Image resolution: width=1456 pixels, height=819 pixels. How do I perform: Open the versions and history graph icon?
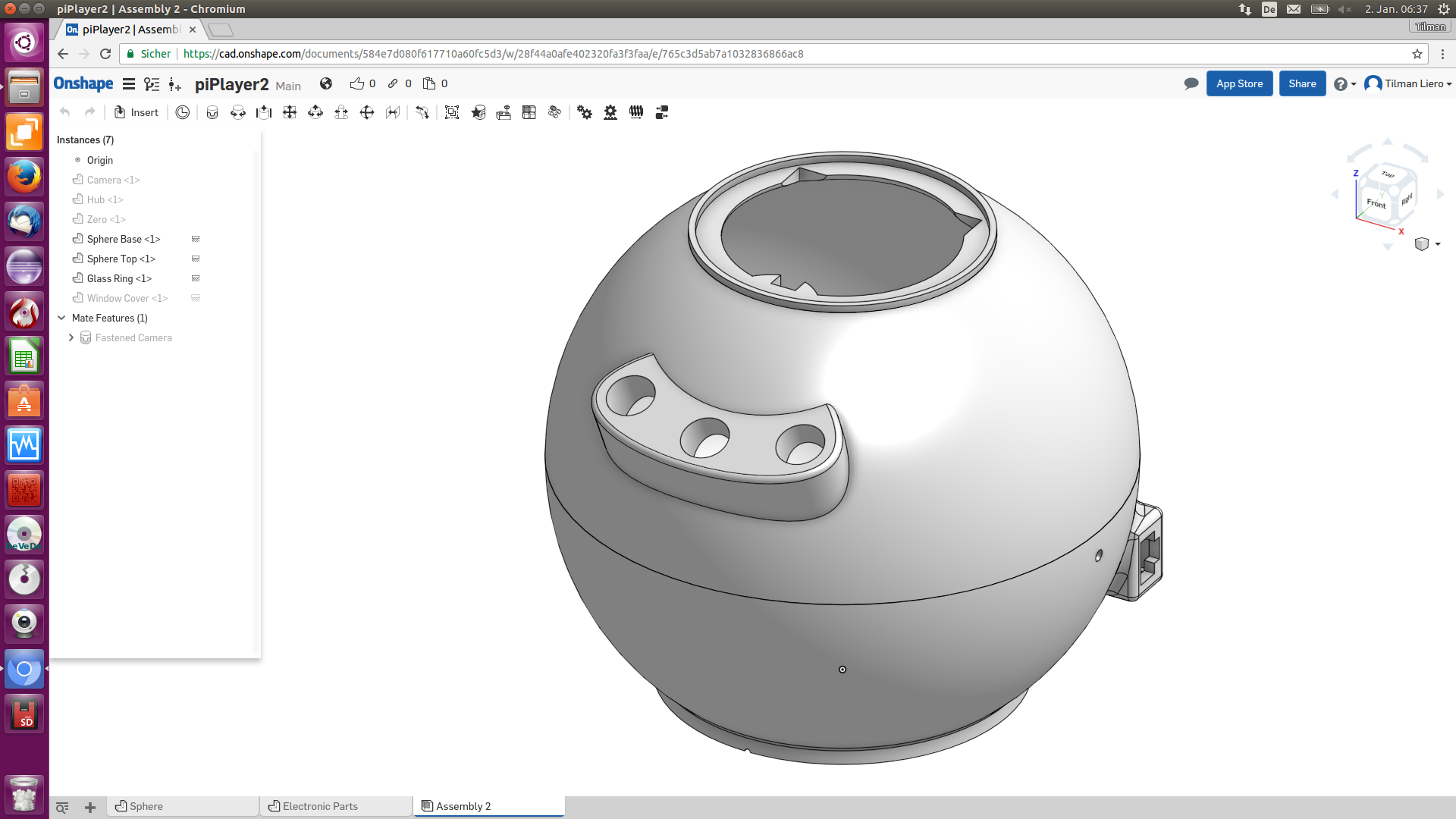click(152, 84)
